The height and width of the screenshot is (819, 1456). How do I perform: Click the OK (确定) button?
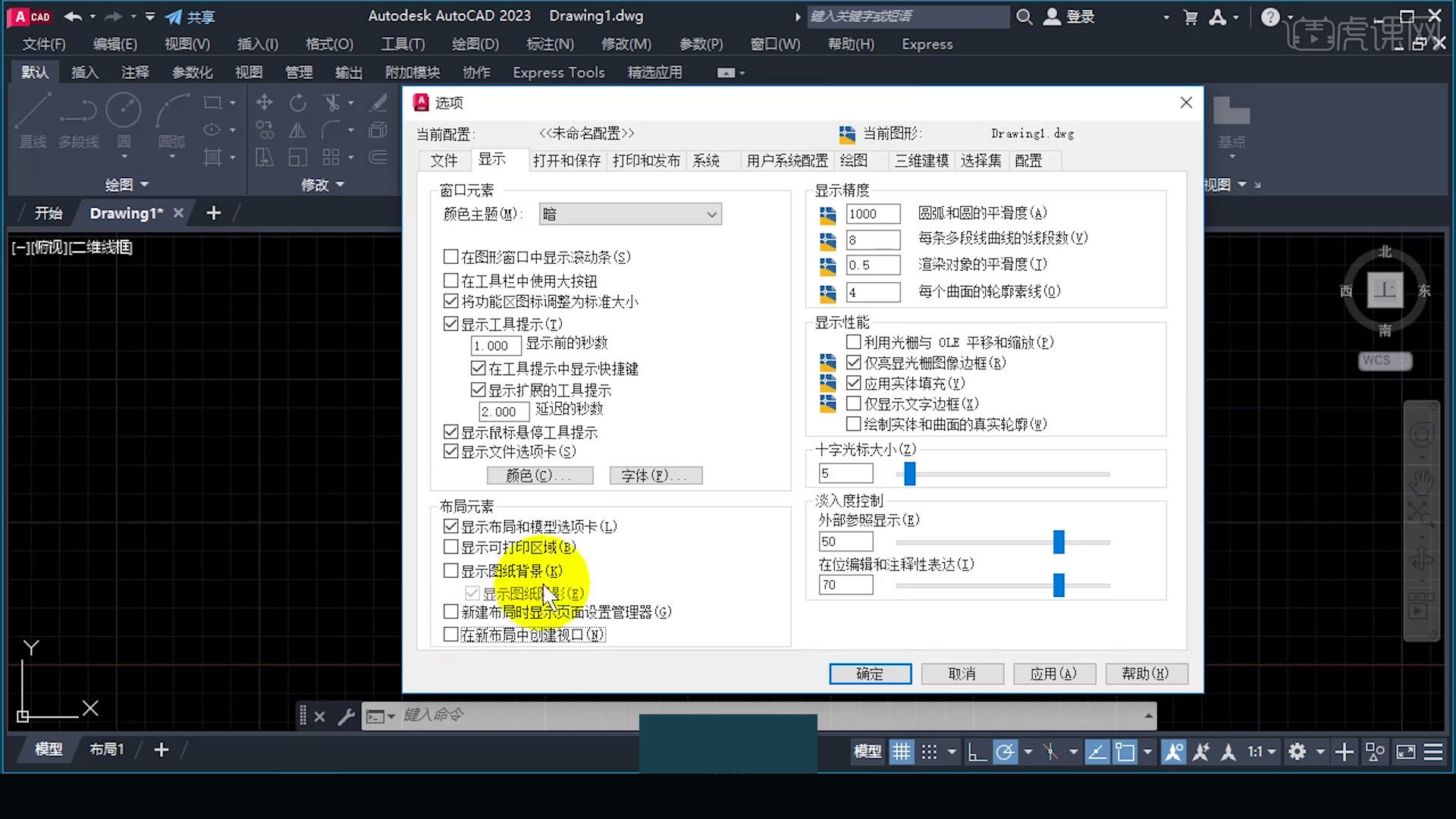pyautogui.click(x=870, y=673)
